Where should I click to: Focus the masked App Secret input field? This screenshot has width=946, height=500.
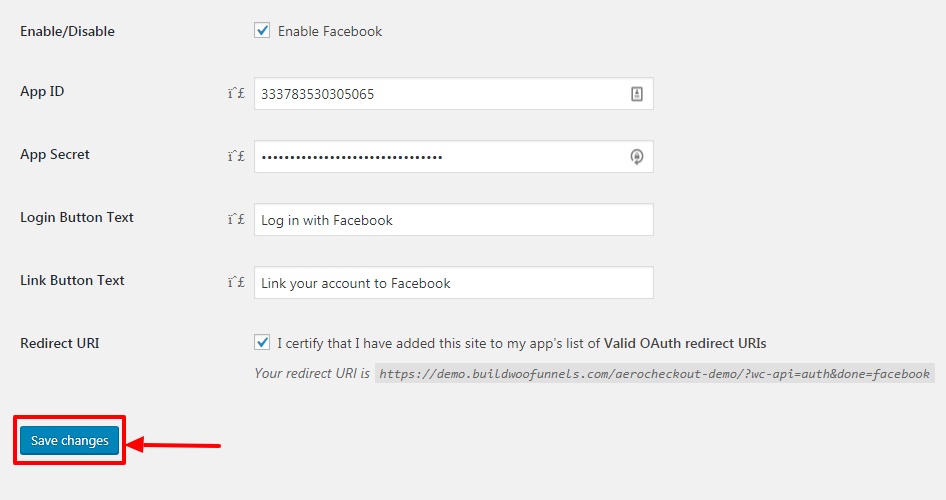coord(454,157)
